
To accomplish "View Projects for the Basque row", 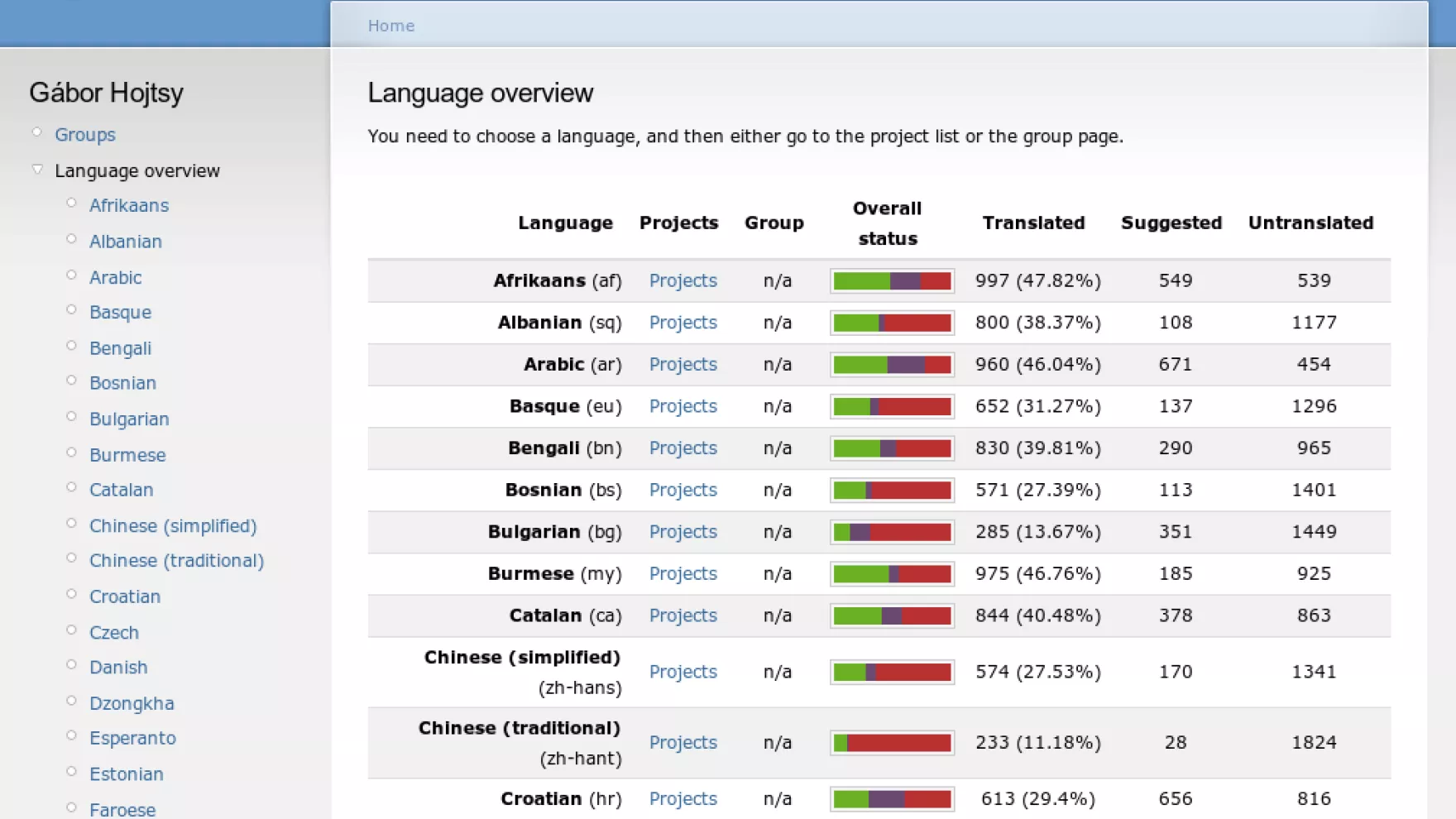I will 683,406.
